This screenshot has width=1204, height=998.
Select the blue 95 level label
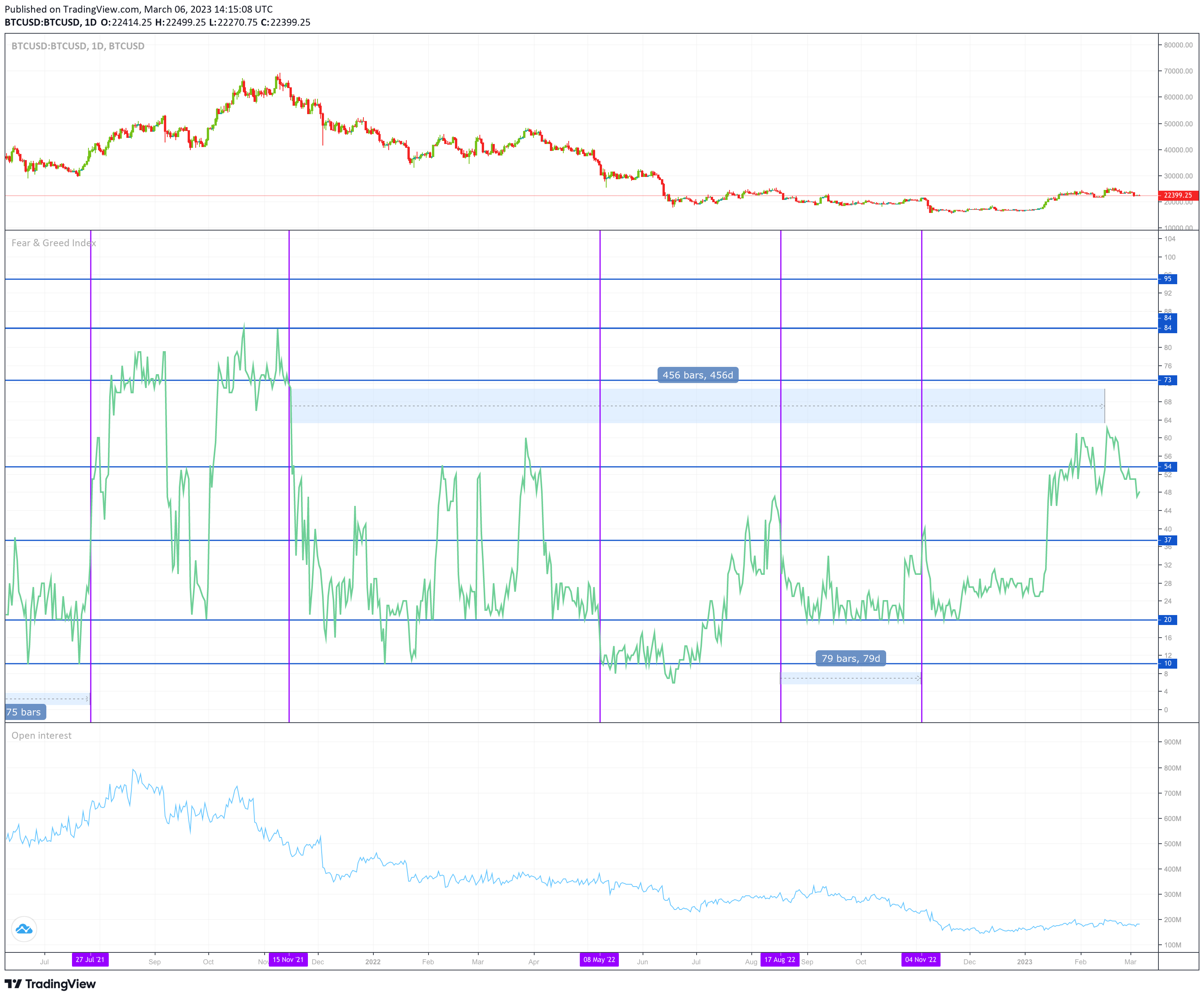[x=1168, y=279]
